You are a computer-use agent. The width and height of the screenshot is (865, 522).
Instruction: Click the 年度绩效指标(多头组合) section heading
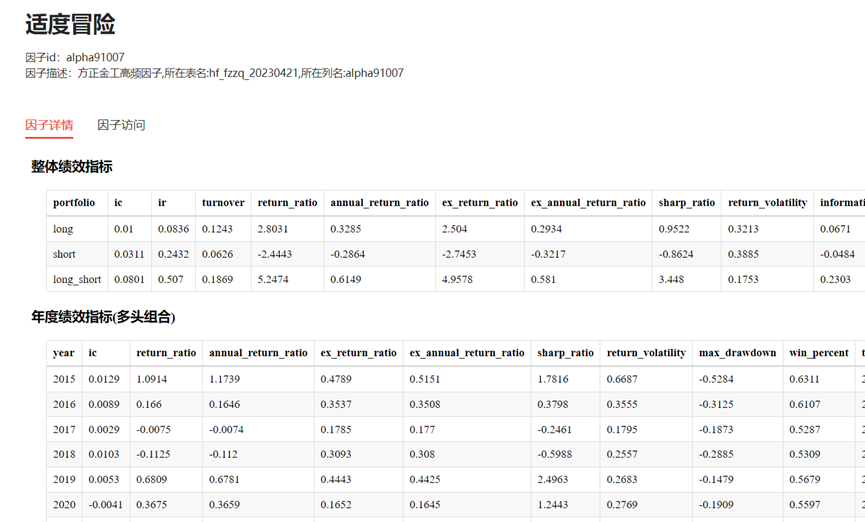(x=103, y=317)
